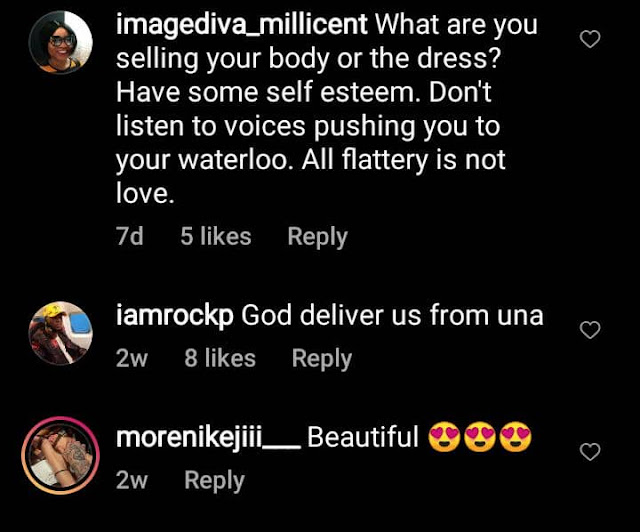Open imagediva_millicent username link
The image size is (640, 532).
[242, 25]
